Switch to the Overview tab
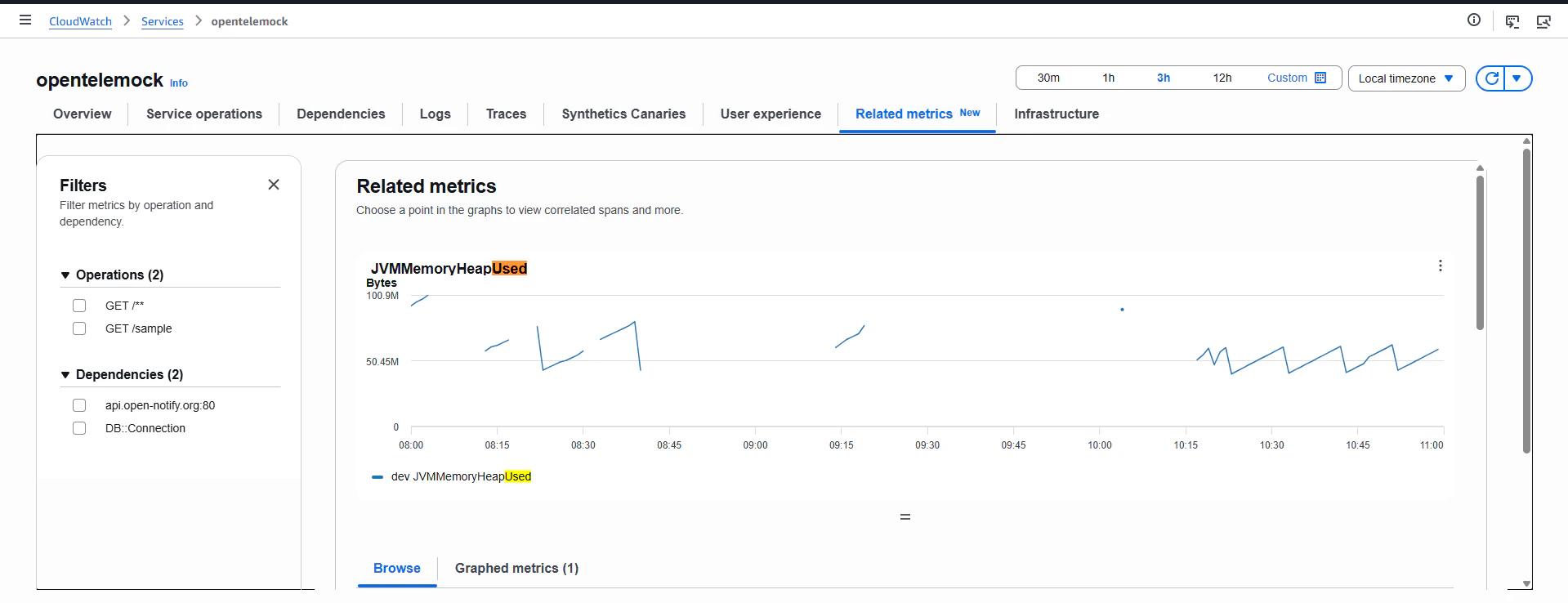1568x603 pixels. click(83, 114)
